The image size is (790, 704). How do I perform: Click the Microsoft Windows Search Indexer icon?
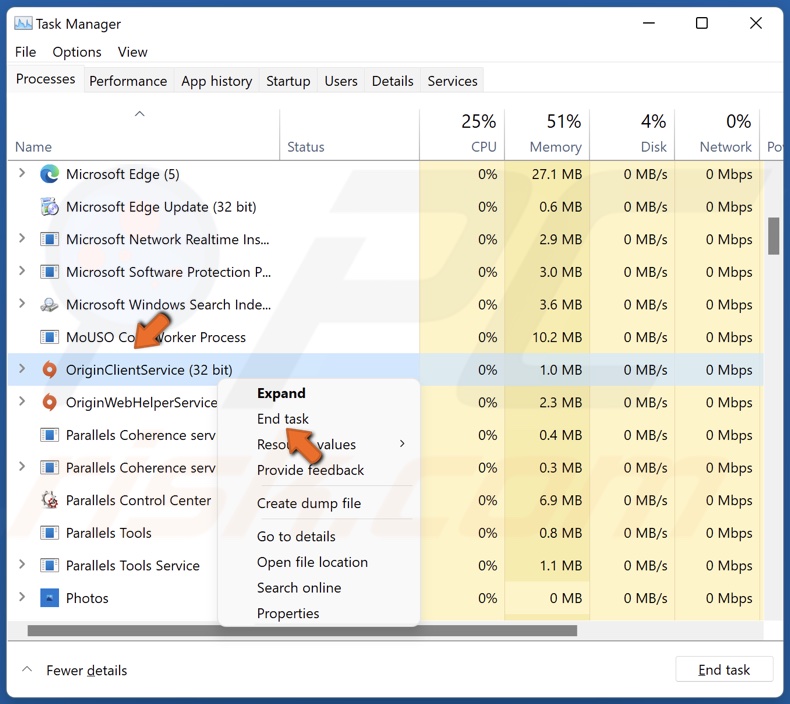(x=49, y=305)
